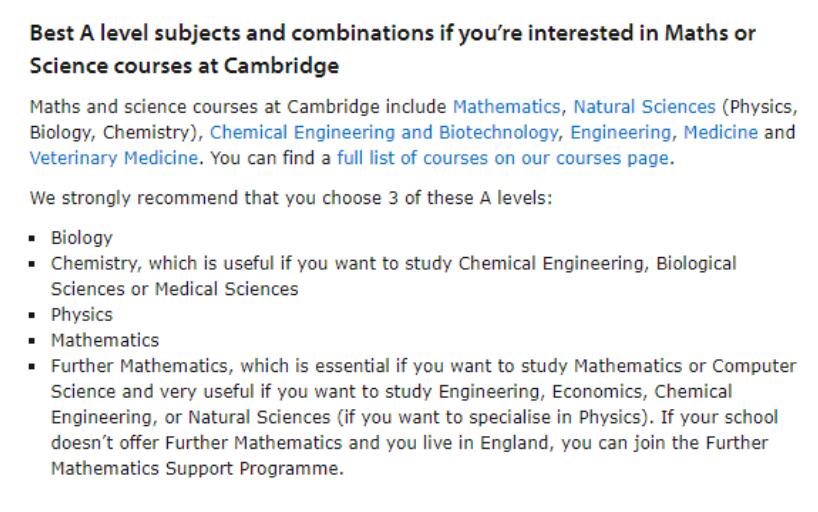Viewport: 818px width, 512px height.
Task: Click the 'Science courses at Cambridge' heading line
Action: pos(184,66)
